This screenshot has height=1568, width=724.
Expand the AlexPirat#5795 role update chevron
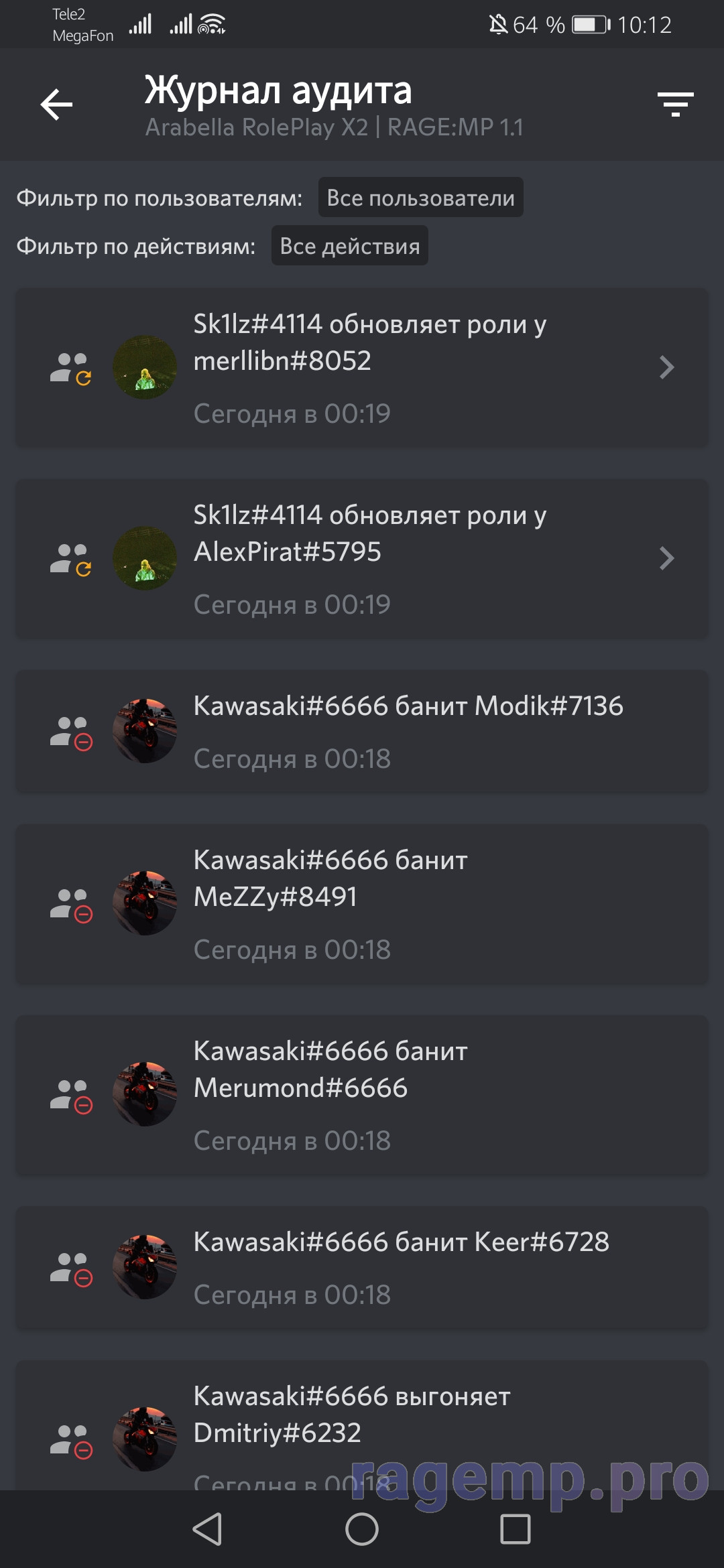click(666, 558)
